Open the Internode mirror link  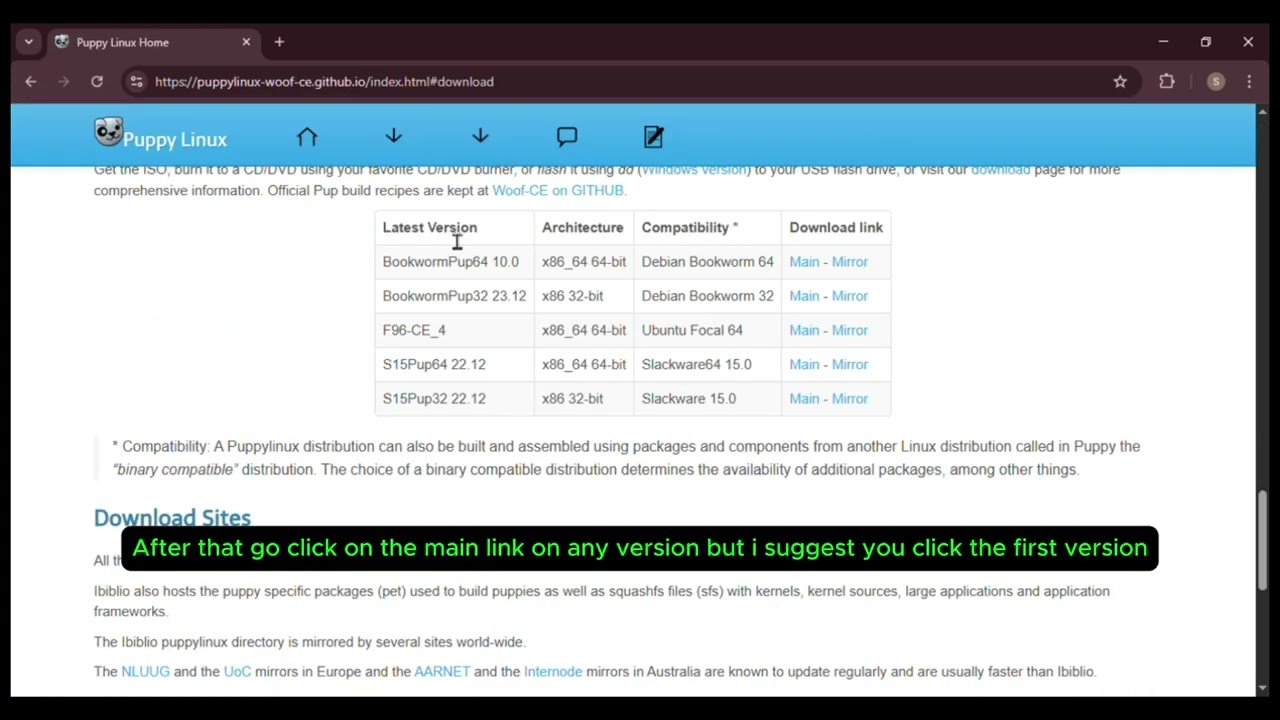tap(553, 672)
